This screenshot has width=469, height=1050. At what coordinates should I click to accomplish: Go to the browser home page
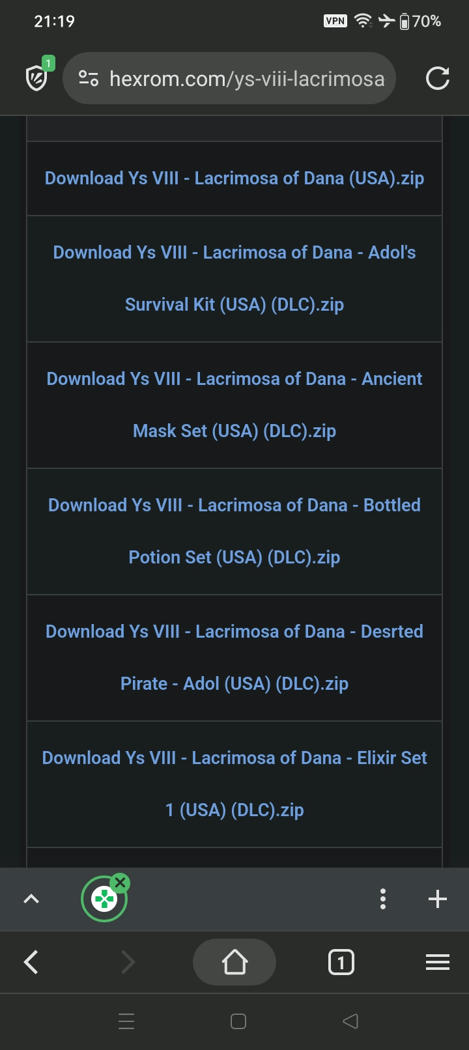point(234,962)
